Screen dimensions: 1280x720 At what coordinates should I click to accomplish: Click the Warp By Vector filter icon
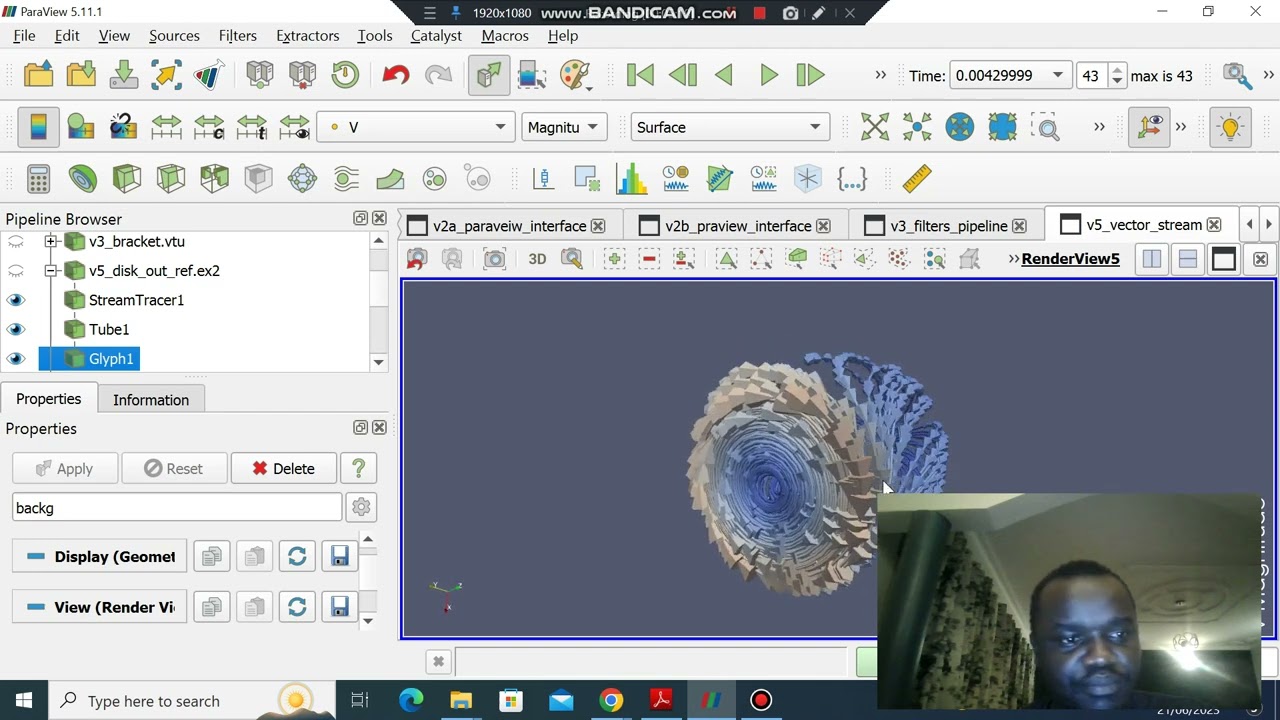[390, 179]
